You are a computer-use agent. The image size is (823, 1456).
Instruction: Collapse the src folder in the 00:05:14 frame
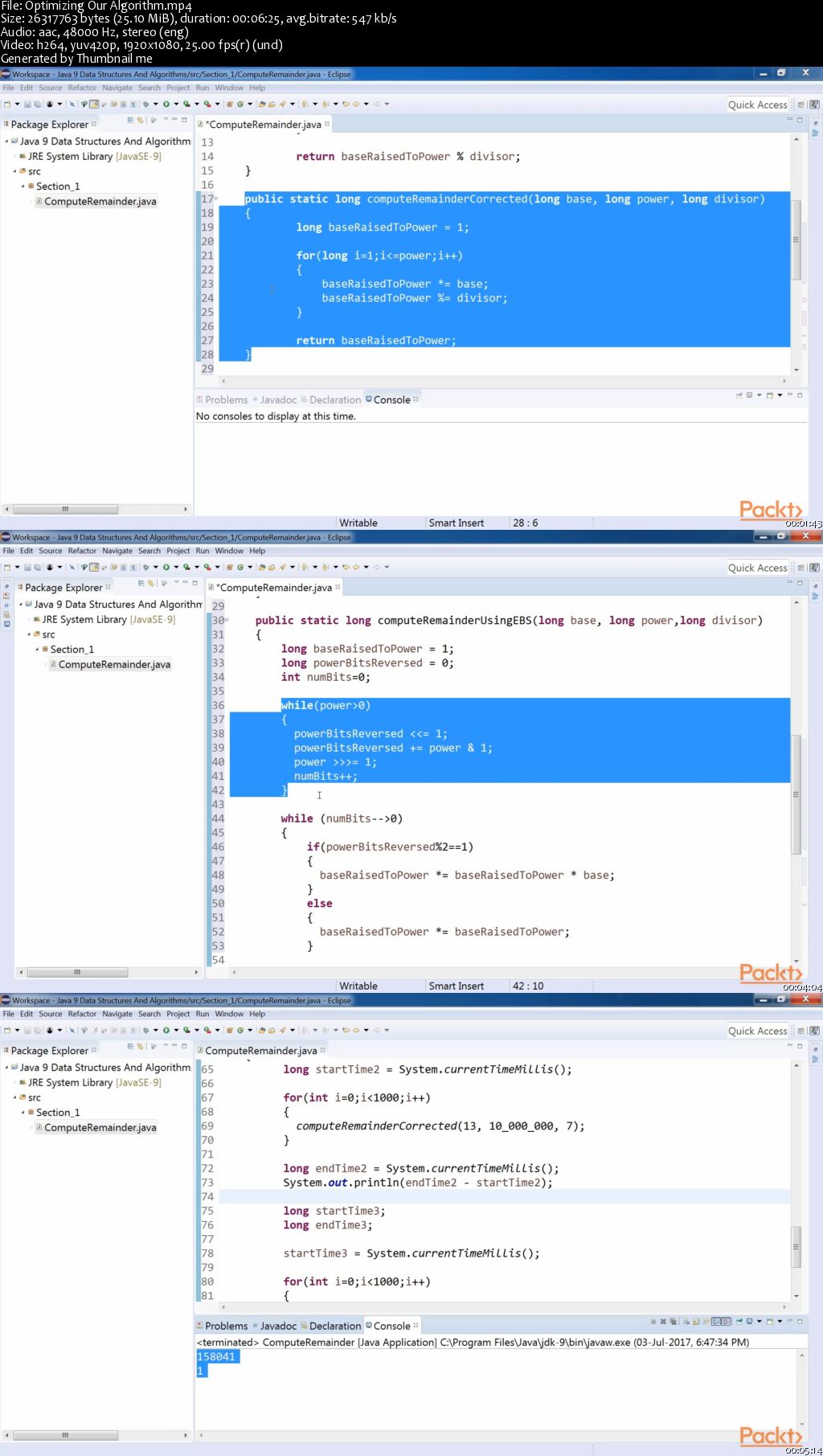14,1098
